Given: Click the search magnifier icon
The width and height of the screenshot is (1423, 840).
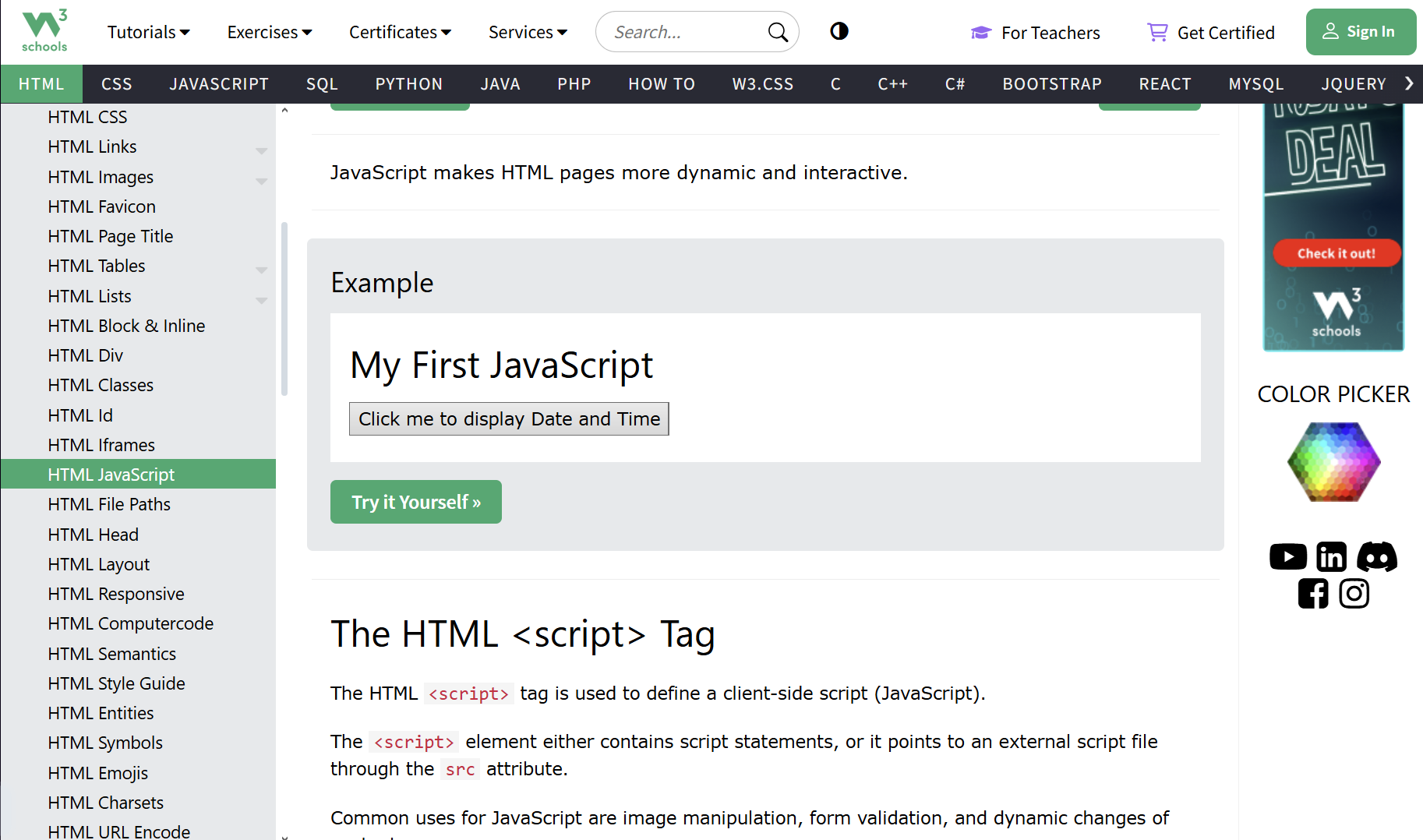Looking at the screenshot, I should pyautogui.click(x=777, y=32).
